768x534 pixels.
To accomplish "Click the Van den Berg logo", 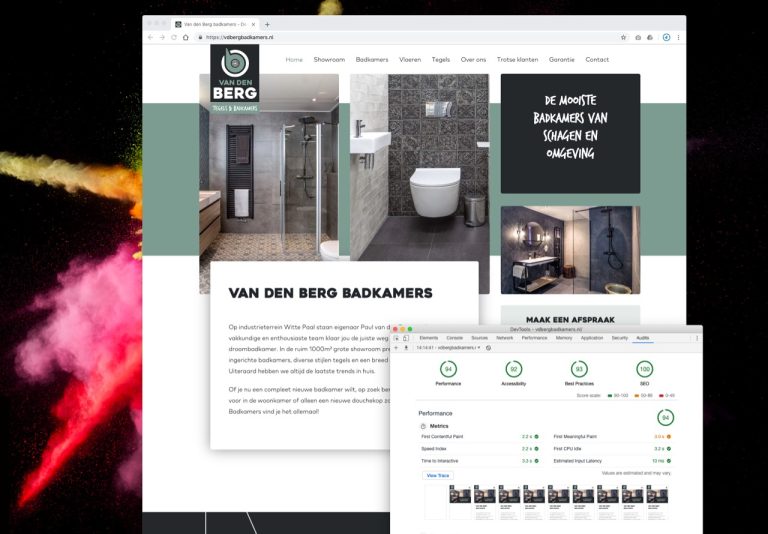I will coord(235,79).
